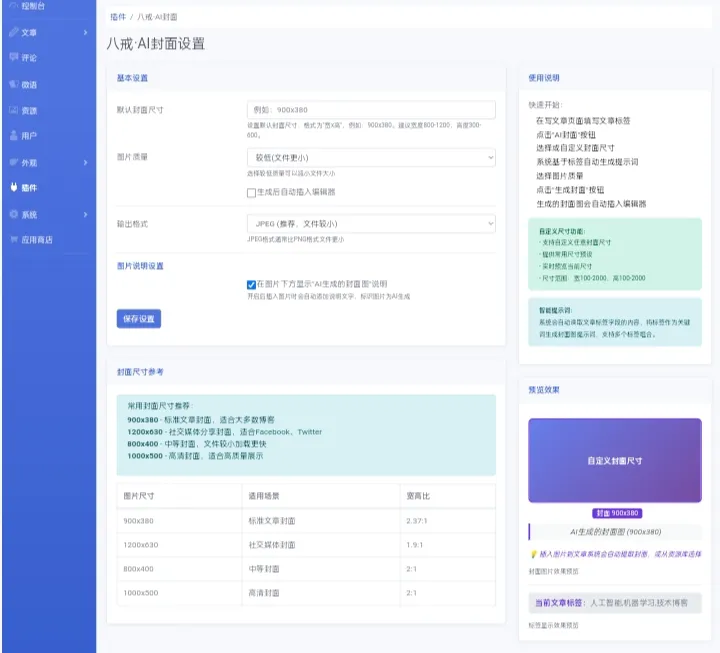Click 1200x630 in the size table

pyautogui.click(x=141, y=545)
